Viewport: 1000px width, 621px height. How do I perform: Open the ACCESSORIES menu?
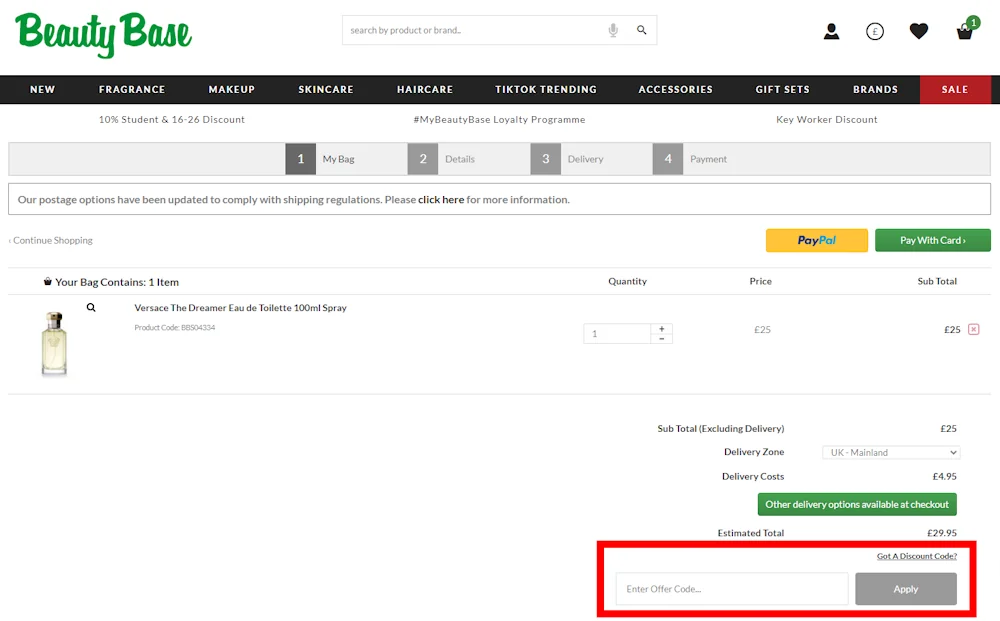click(x=675, y=89)
